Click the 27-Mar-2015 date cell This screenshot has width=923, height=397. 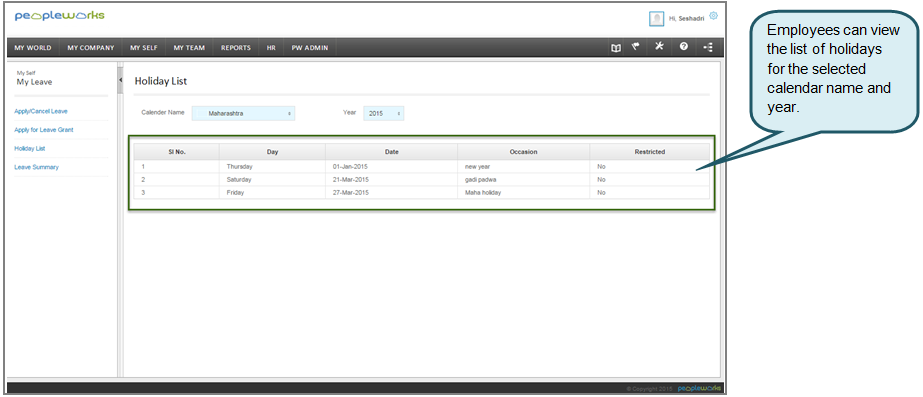click(x=391, y=193)
